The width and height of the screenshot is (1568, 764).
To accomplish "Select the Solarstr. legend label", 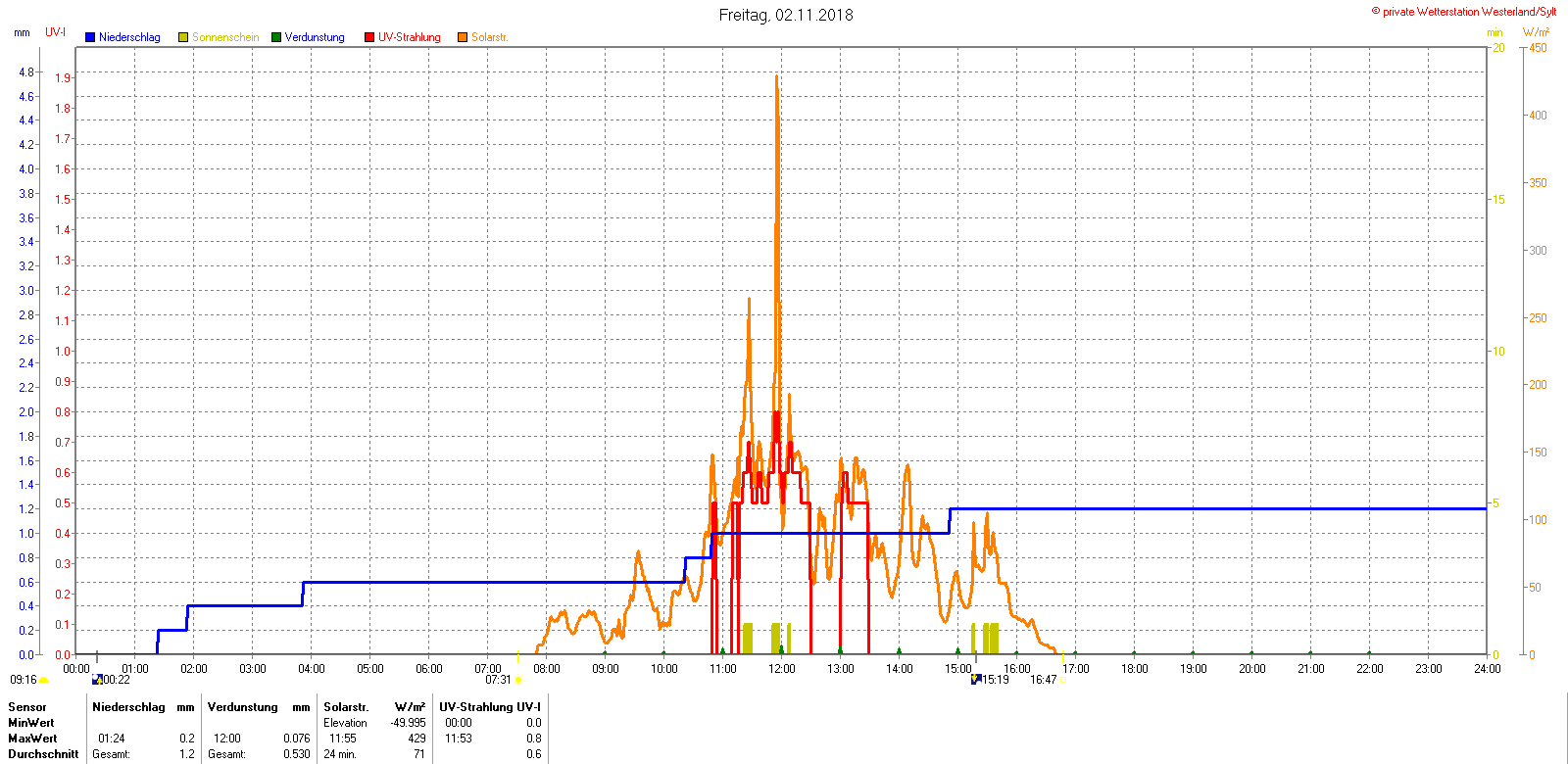I will (x=490, y=37).
